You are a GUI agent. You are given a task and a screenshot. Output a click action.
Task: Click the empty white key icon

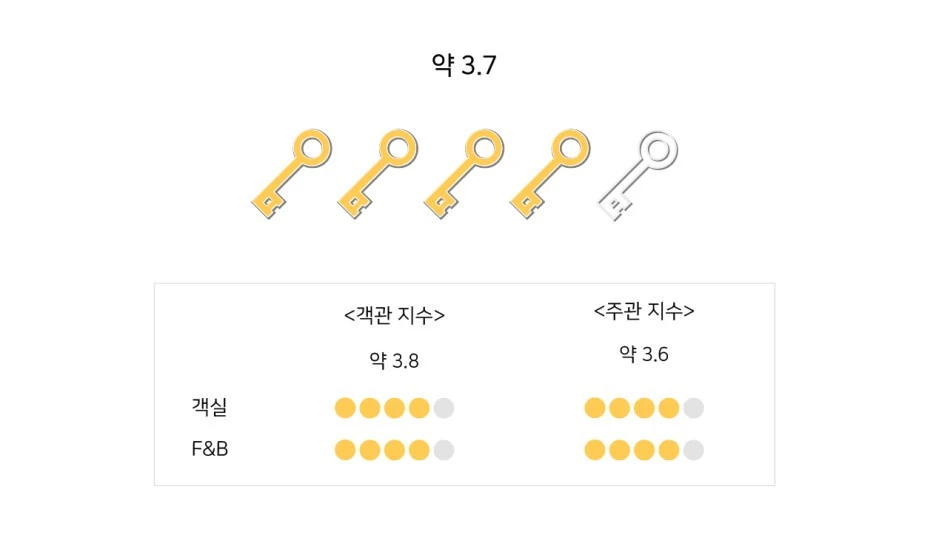click(638, 175)
